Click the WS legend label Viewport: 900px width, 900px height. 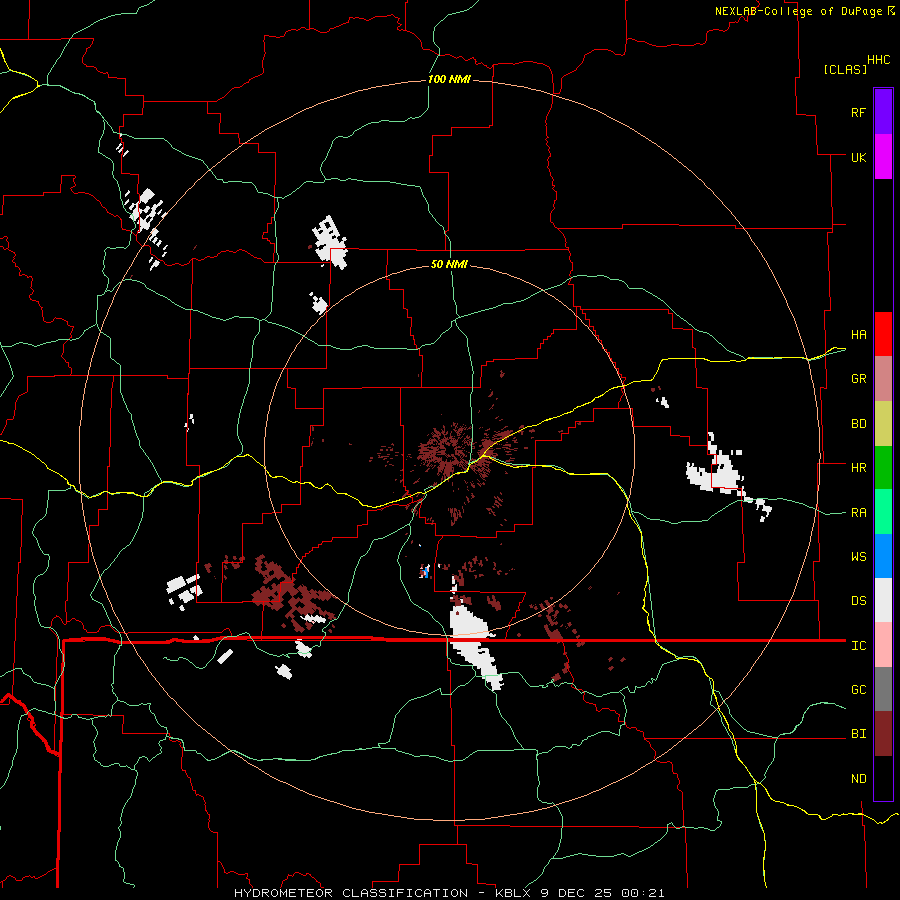click(858, 556)
